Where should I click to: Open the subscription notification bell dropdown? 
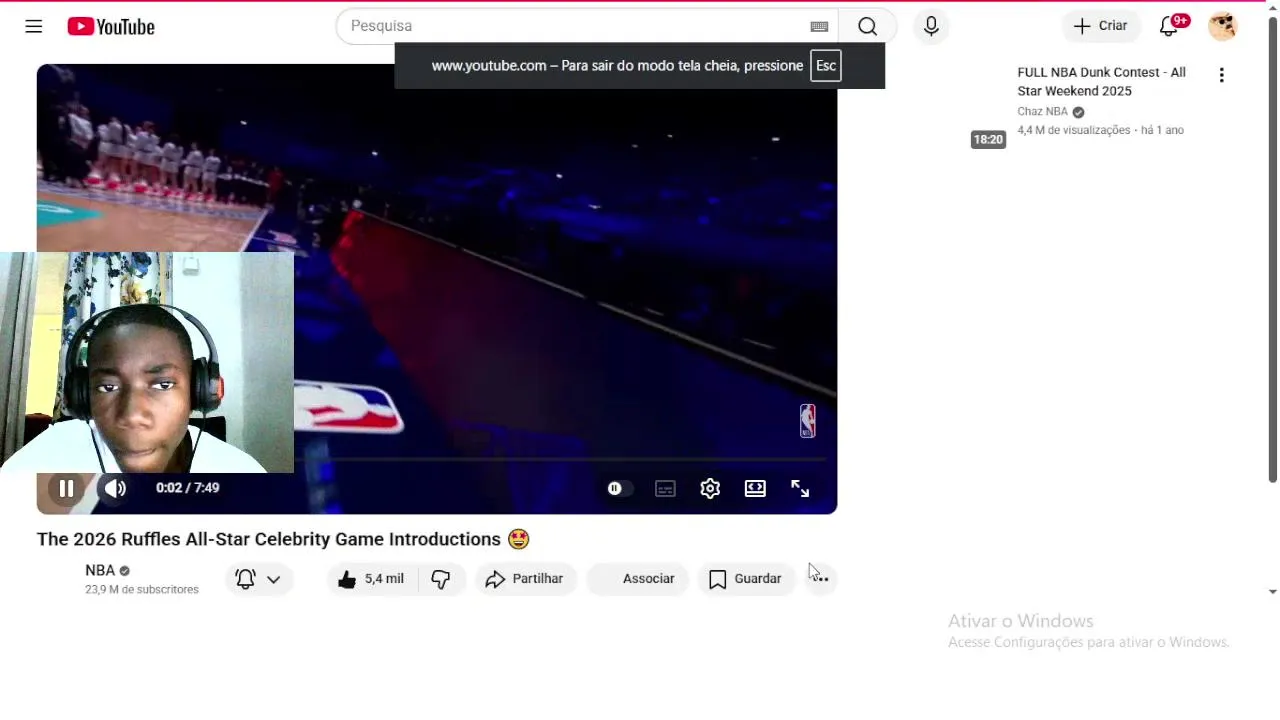point(258,578)
